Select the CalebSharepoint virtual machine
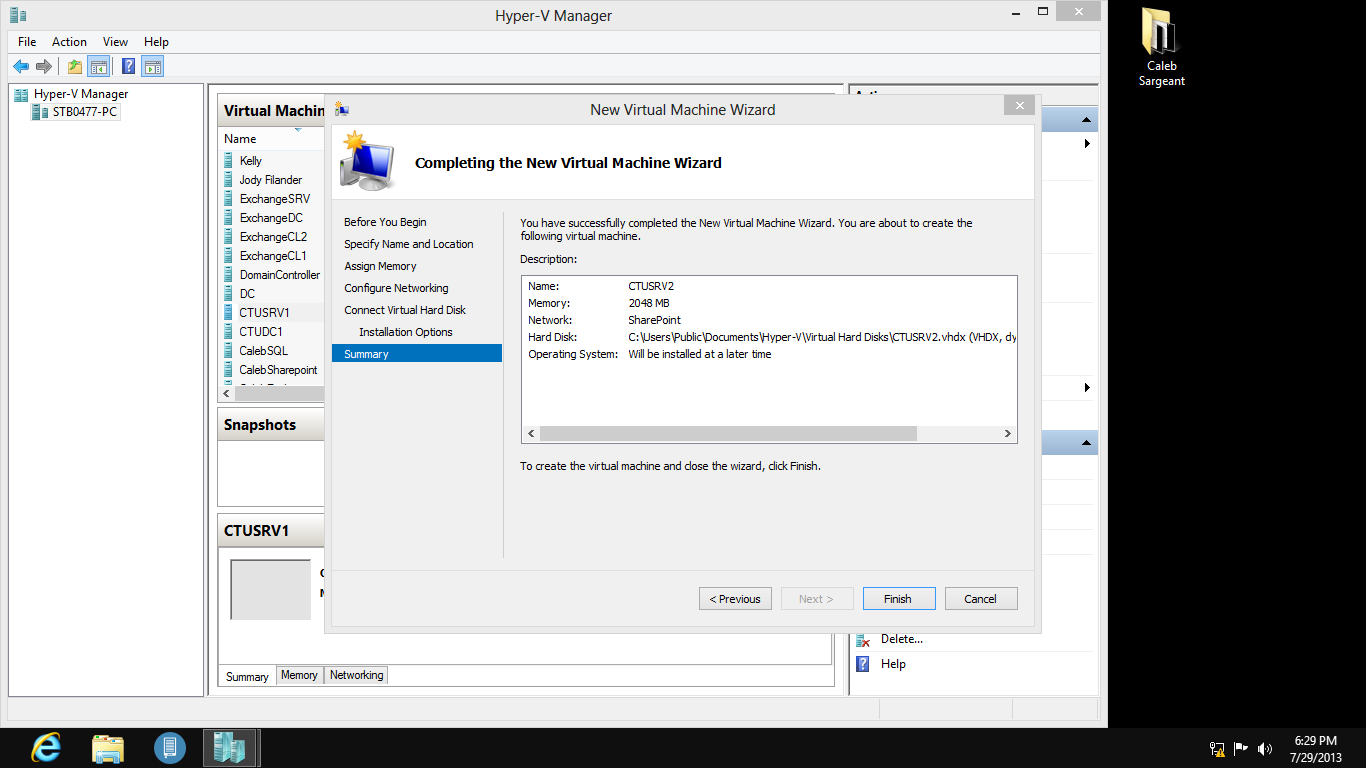 tap(278, 370)
